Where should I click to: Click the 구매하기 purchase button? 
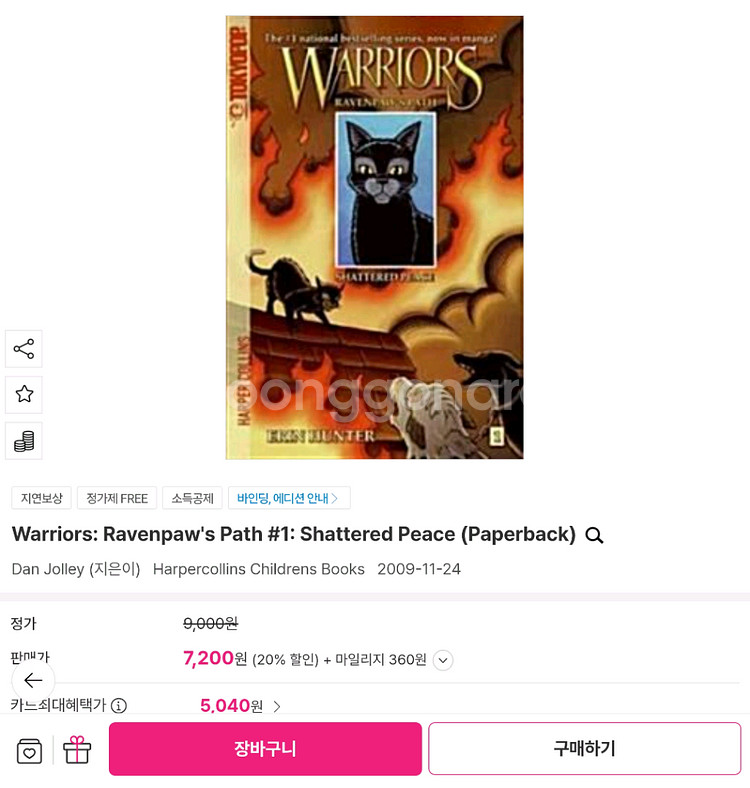point(585,749)
